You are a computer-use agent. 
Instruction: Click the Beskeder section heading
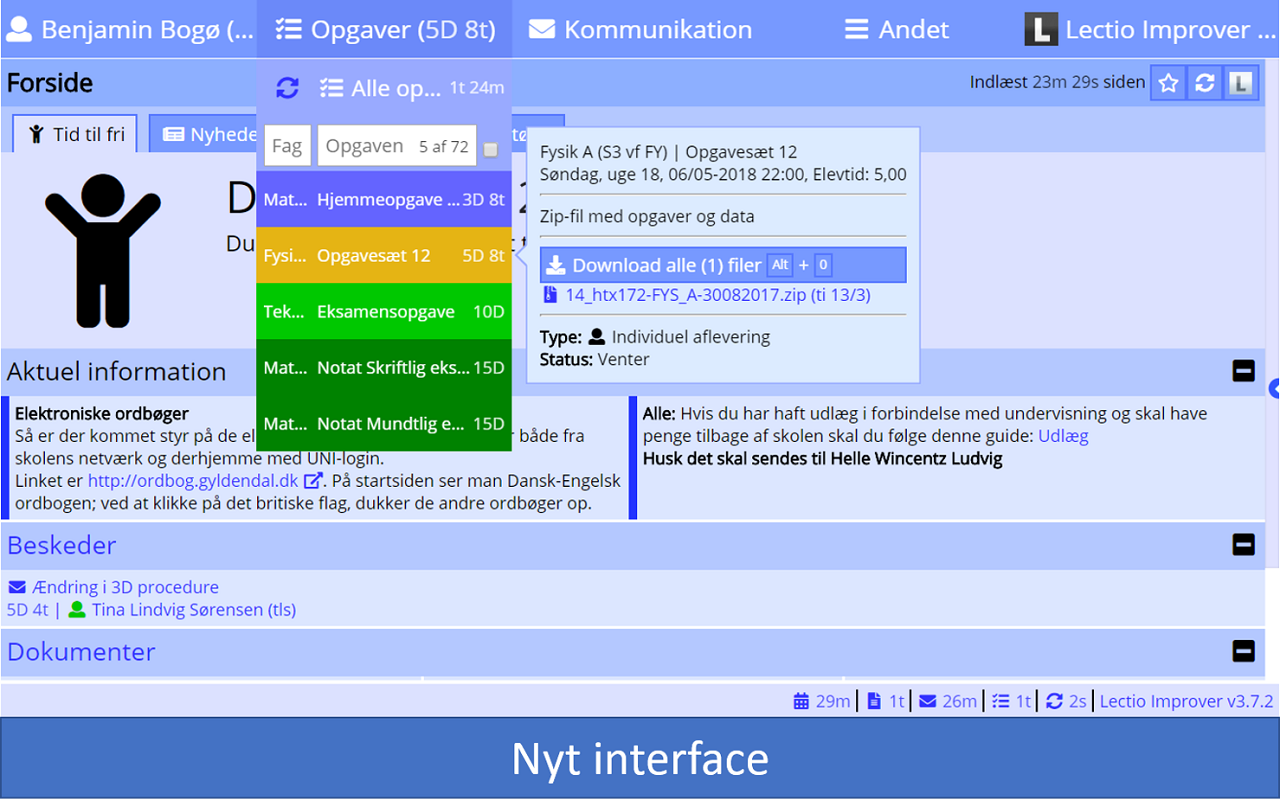click(62, 545)
